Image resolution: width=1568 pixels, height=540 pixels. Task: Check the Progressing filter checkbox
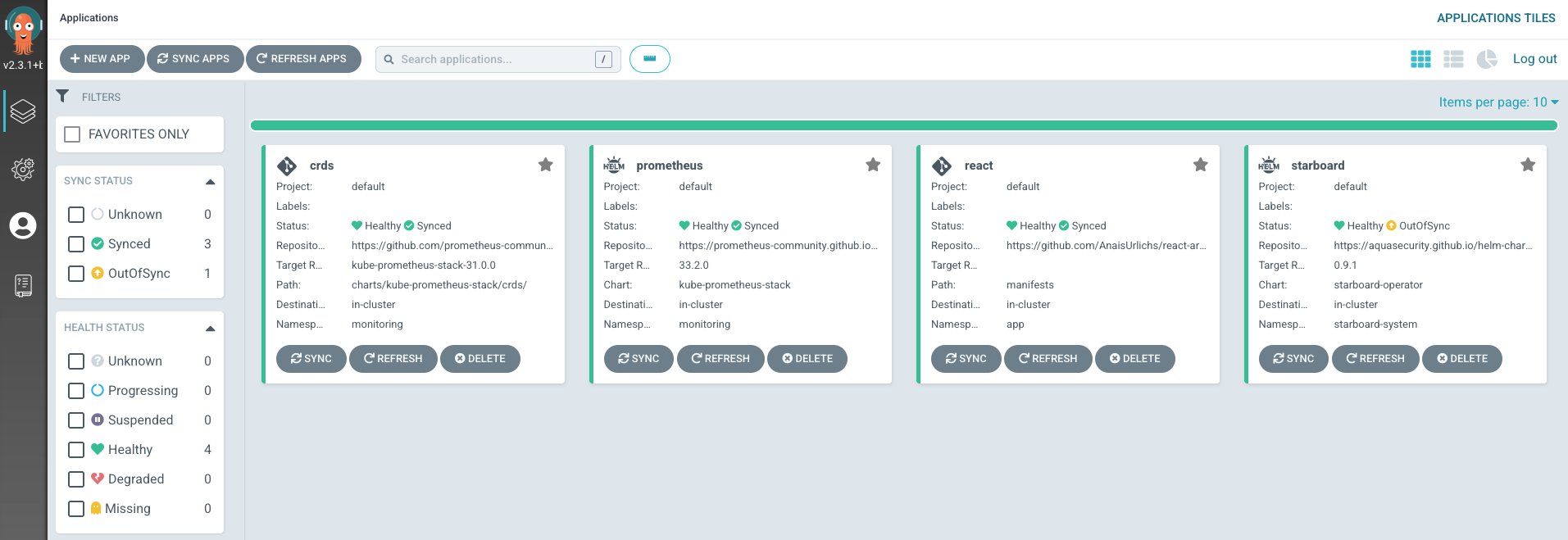tap(76, 390)
